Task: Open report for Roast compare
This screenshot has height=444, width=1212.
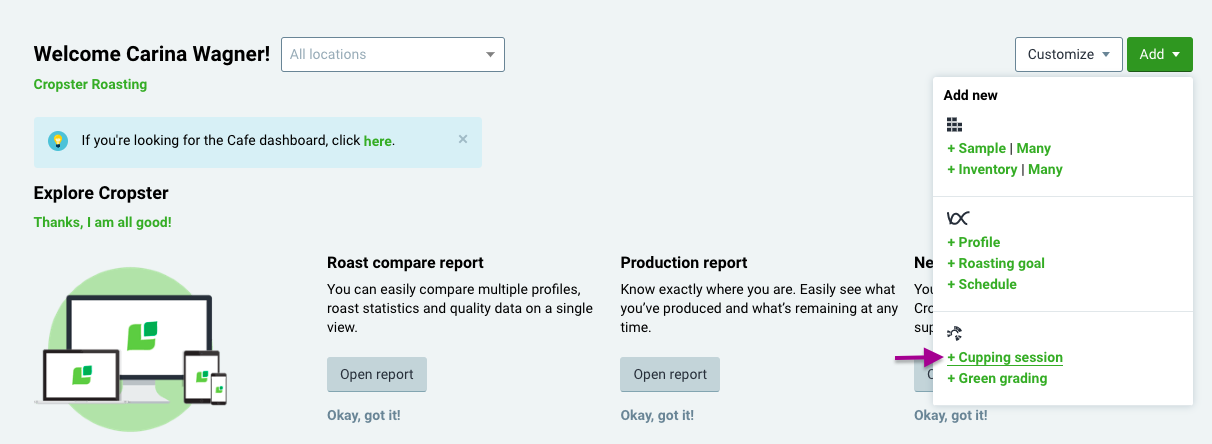Action: pyautogui.click(x=377, y=375)
